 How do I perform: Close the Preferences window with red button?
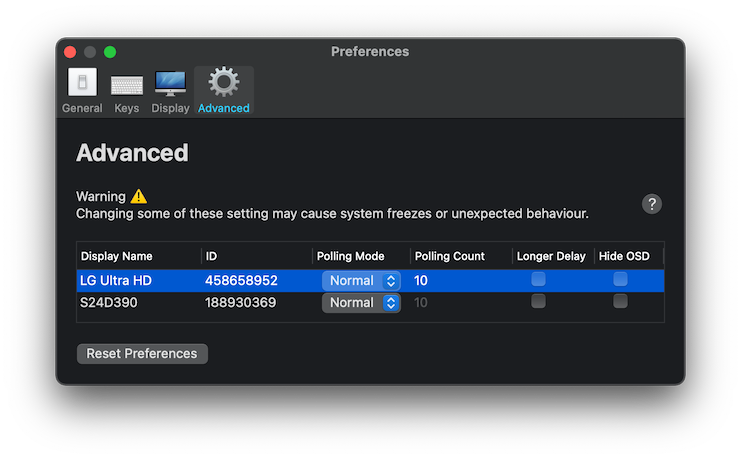pos(70,52)
